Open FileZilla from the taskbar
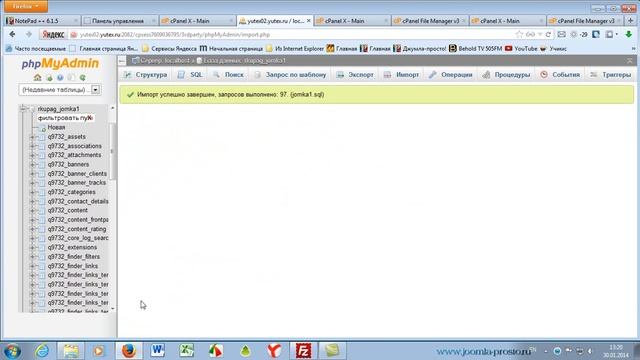Viewport: 640px width, 360px height. point(303,351)
